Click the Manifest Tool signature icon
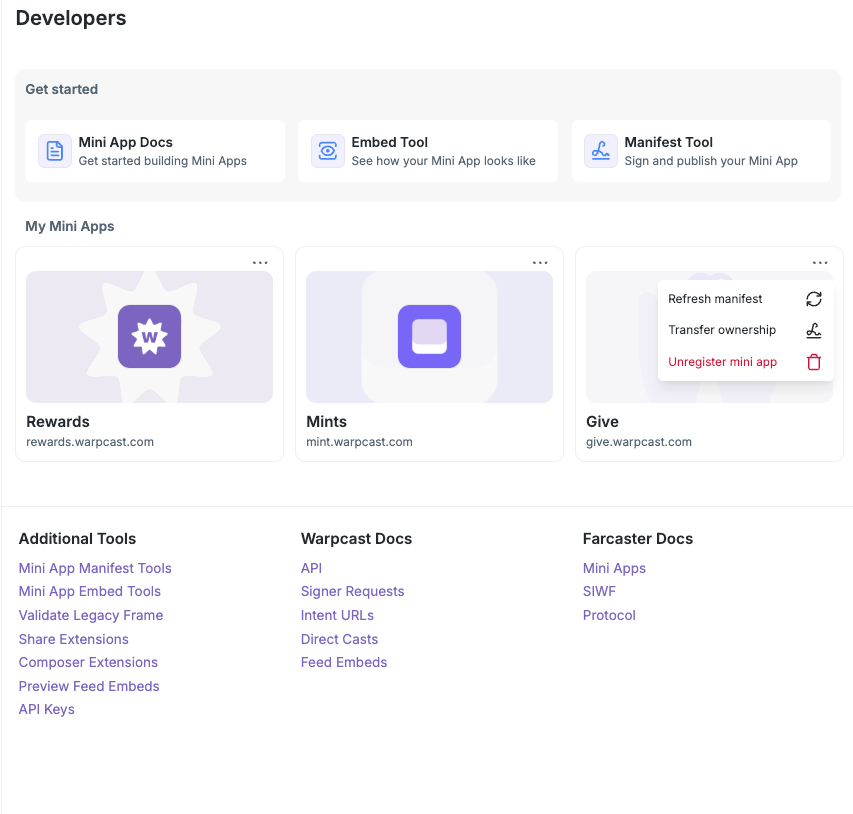Image resolution: width=853 pixels, height=814 pixels. tap(601, 151)
